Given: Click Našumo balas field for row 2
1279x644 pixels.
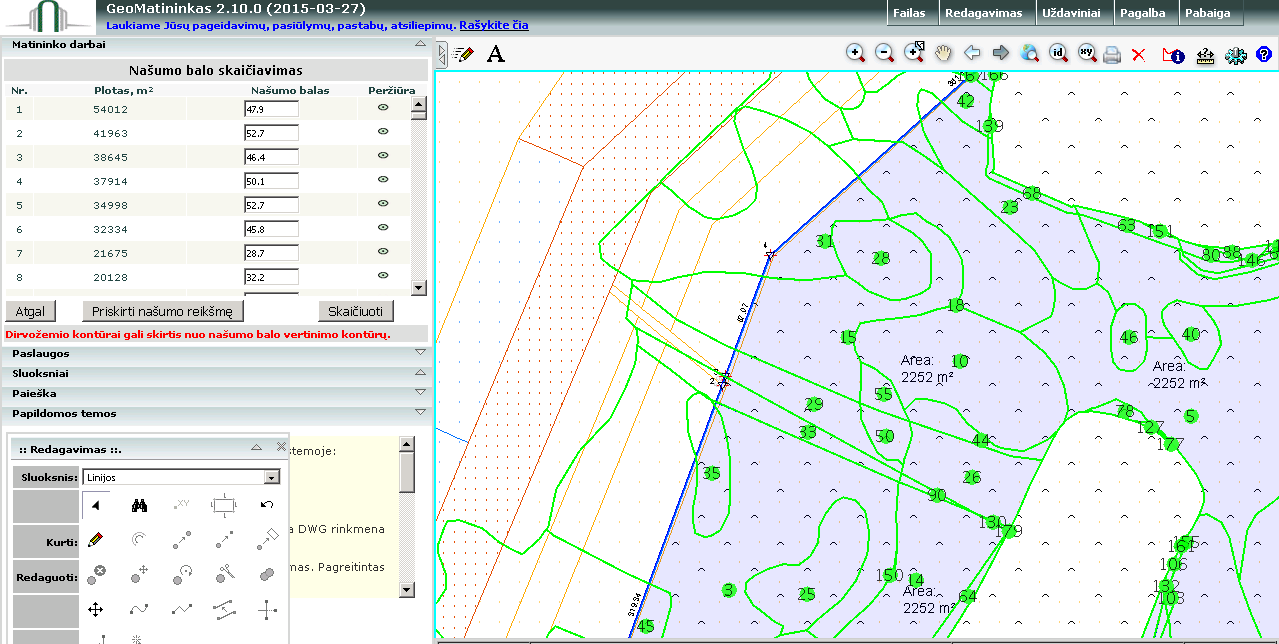Looking at the screenshot, I should click(271, 132).
